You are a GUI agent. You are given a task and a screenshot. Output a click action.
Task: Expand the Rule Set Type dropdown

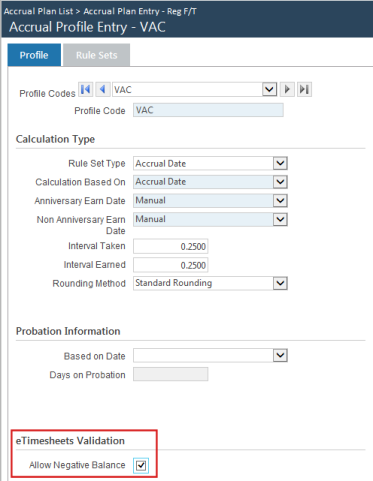[280, 163]
